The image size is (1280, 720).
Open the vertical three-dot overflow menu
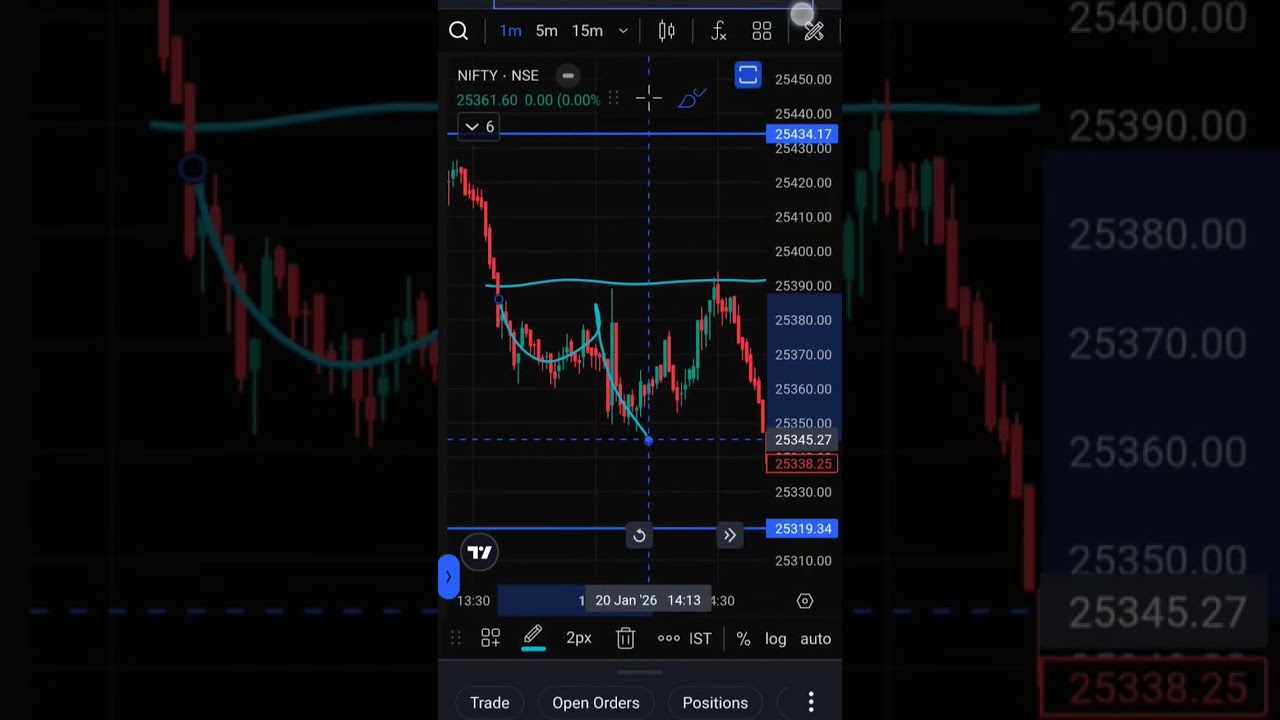[811, 703]
